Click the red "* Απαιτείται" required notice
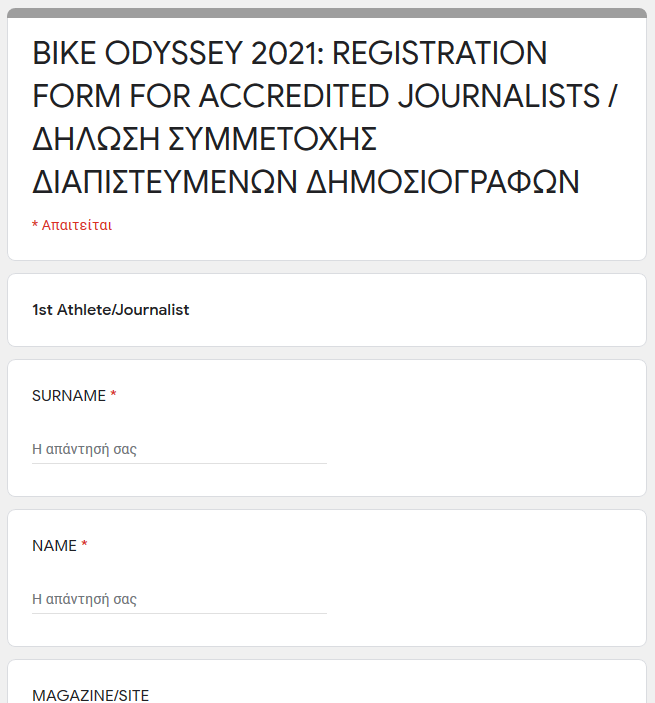 pyautogui.click(x=72, y=225)
